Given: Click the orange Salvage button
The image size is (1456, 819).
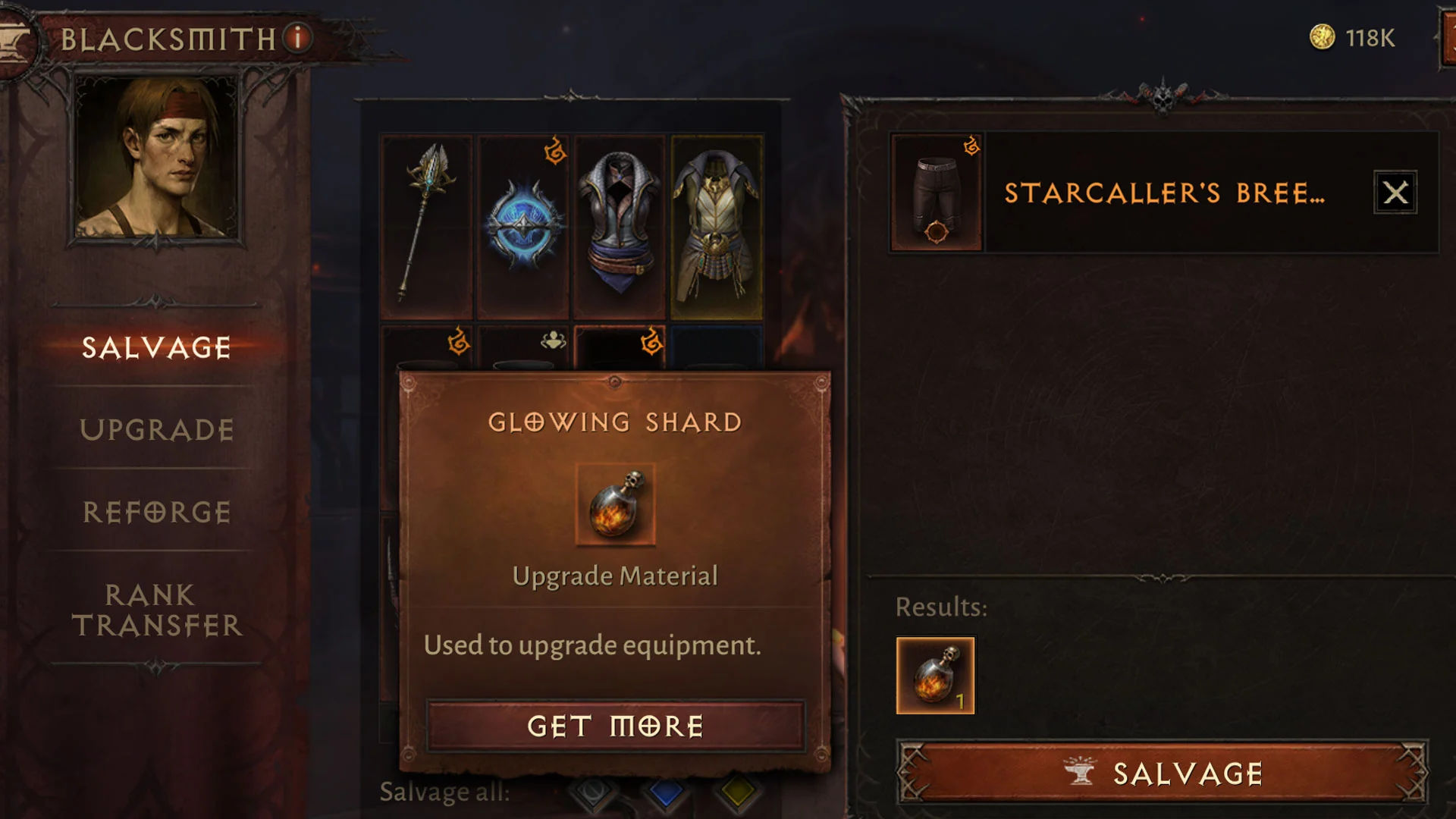Looking at the screenshot, I should [x=1163, y=773].
